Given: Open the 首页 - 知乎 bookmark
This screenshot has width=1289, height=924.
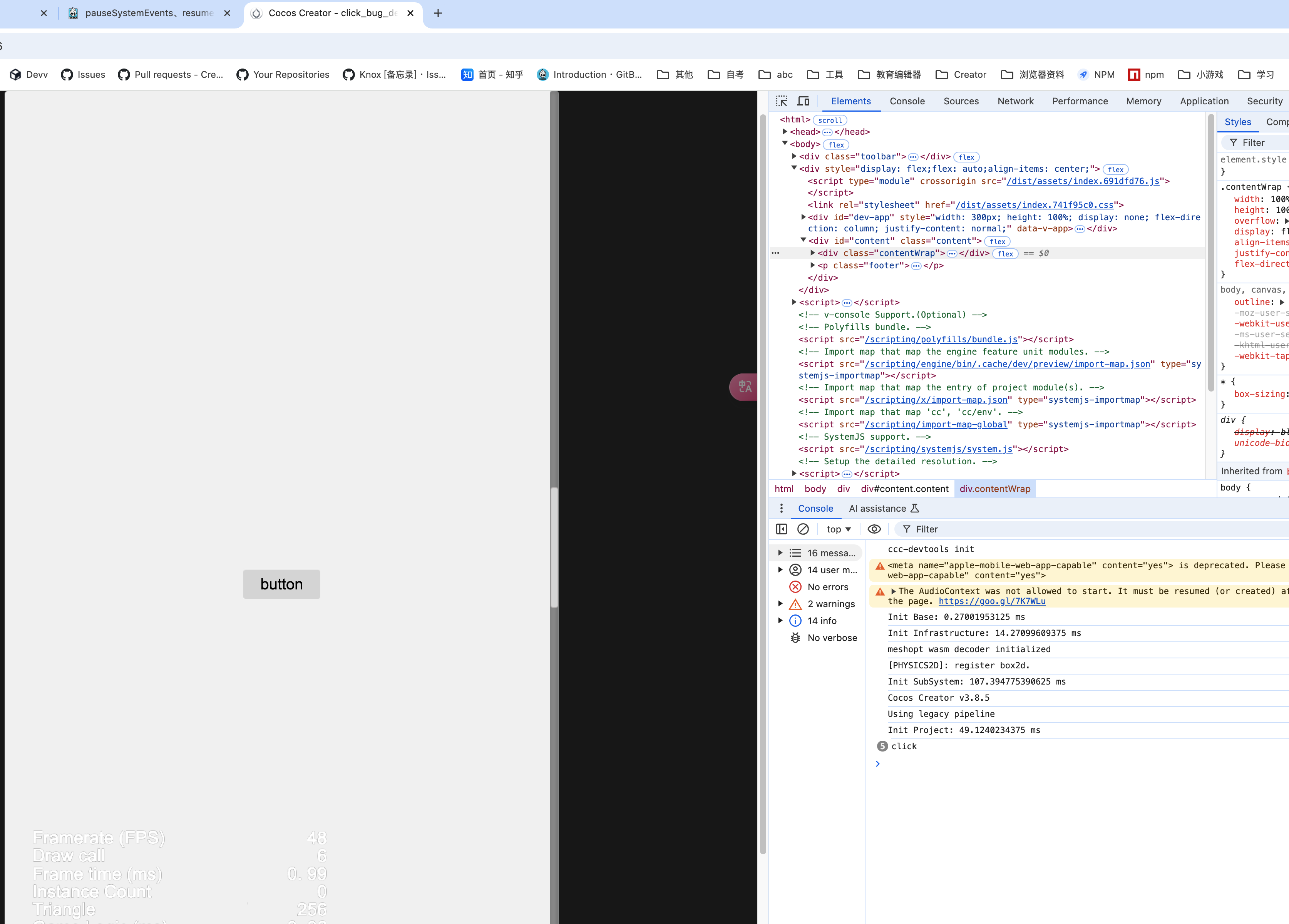Looking at the screenshot, I should [x=492, y=74].
